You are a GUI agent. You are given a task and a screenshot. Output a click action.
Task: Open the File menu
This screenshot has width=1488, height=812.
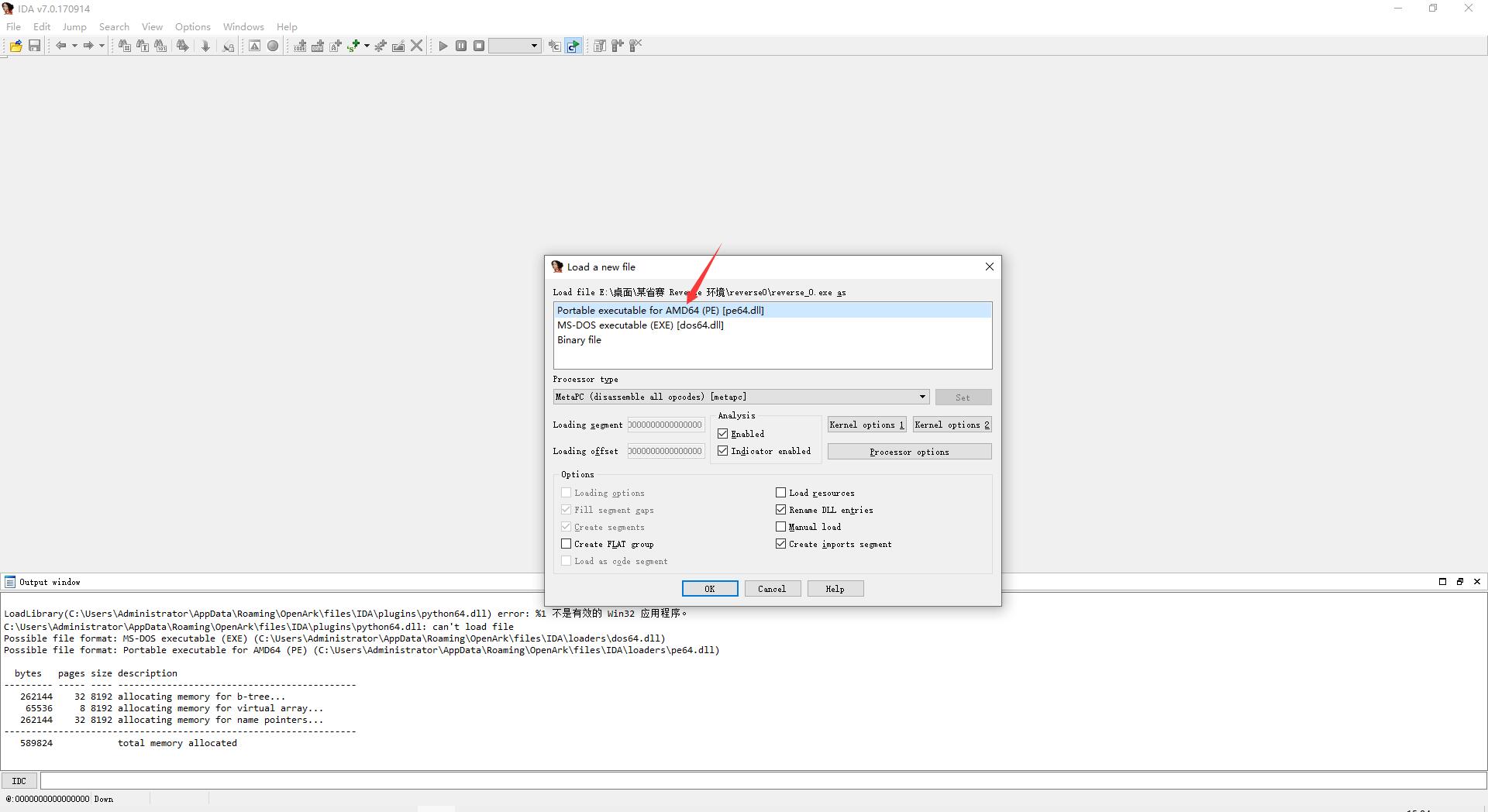pyautogui.click(x=14, y=26)
